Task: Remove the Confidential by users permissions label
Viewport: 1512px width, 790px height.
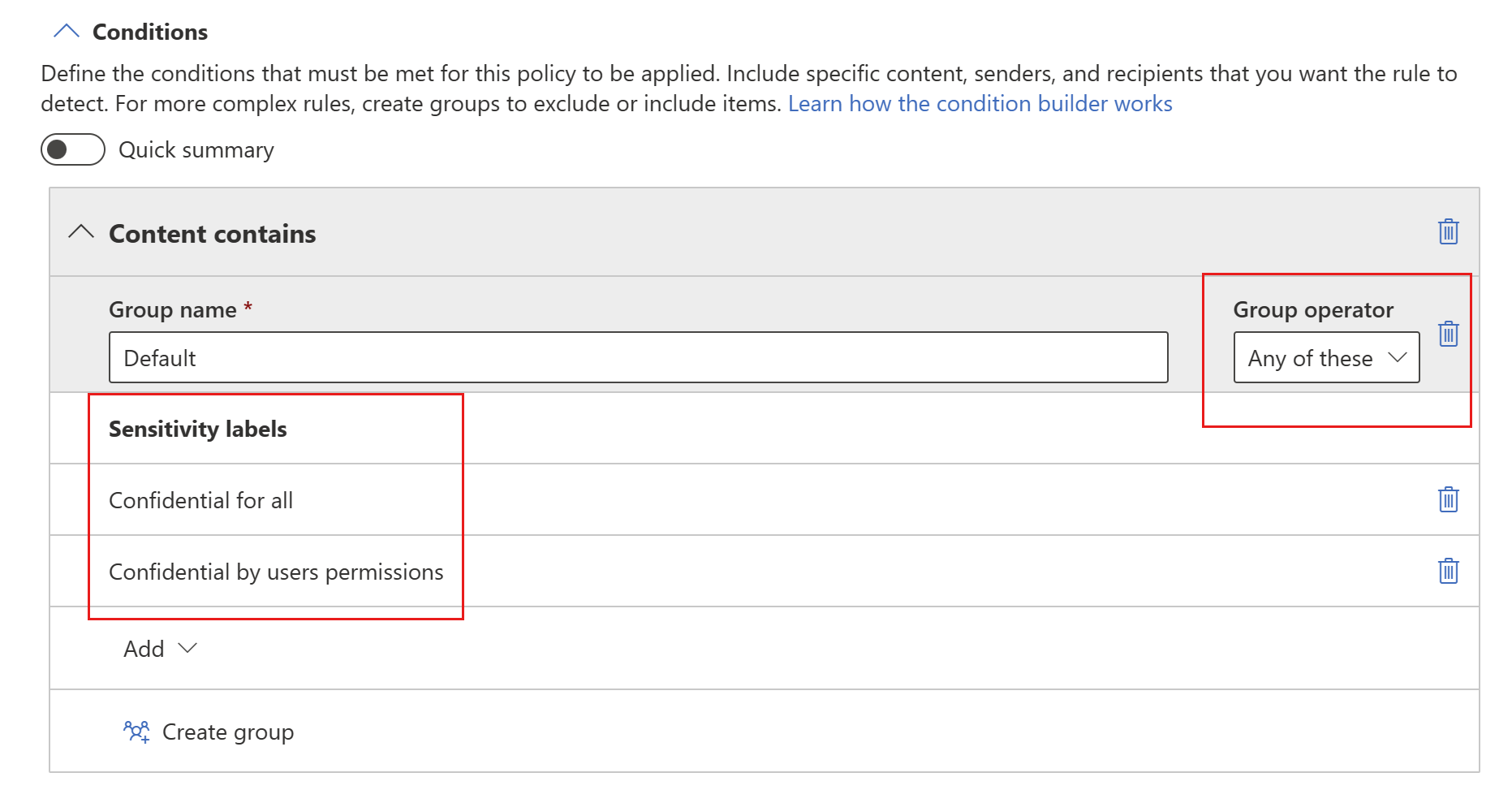Action: [x=1448, y=572]
